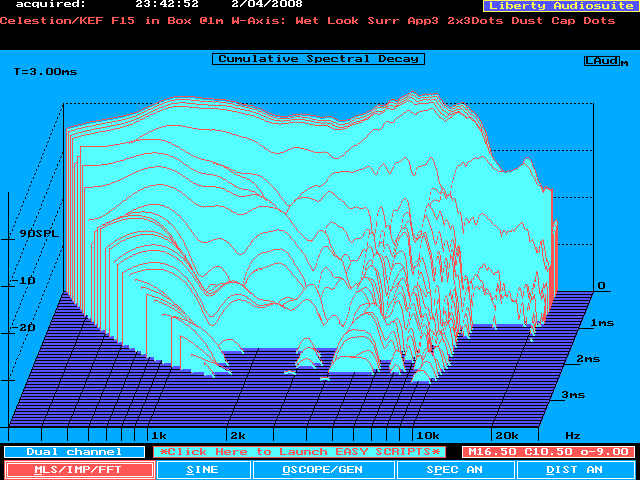Switch to the SPEC AN tab

point(455,469)
